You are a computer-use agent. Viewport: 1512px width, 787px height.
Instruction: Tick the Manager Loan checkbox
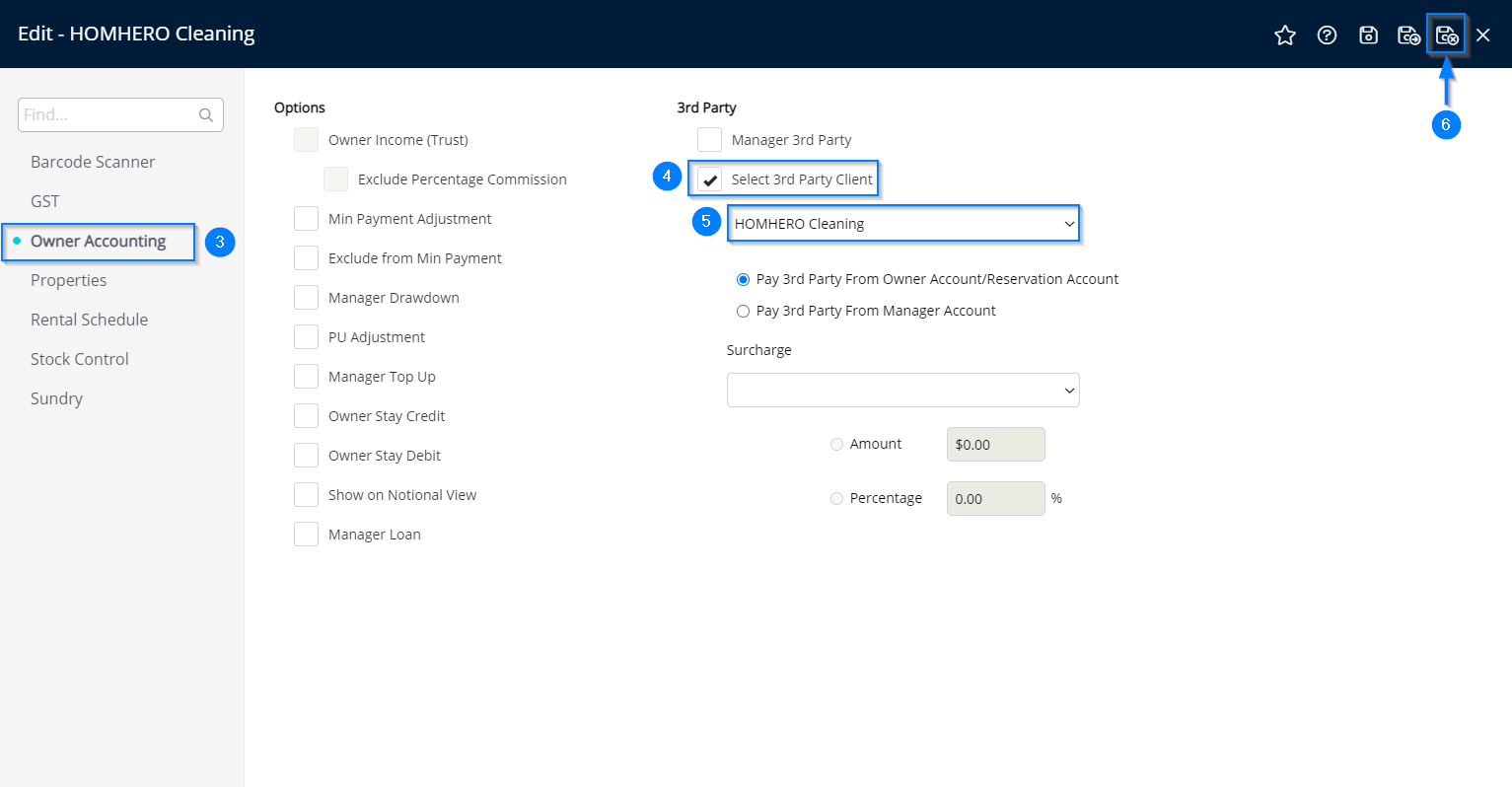306,535
